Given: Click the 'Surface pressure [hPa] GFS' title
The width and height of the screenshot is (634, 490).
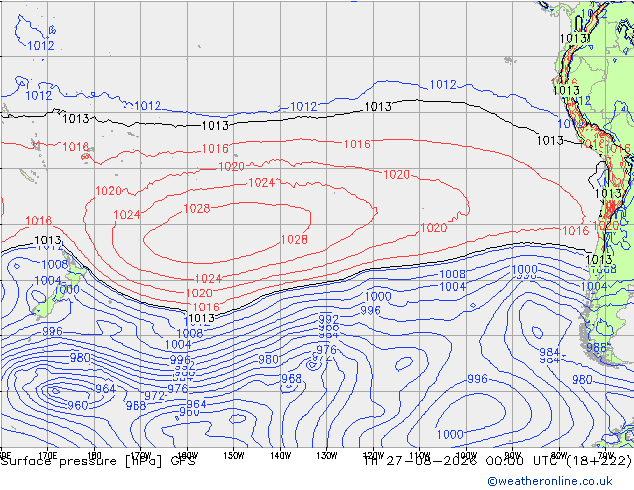Looking at the screenshot, I should tap(98, 461).
